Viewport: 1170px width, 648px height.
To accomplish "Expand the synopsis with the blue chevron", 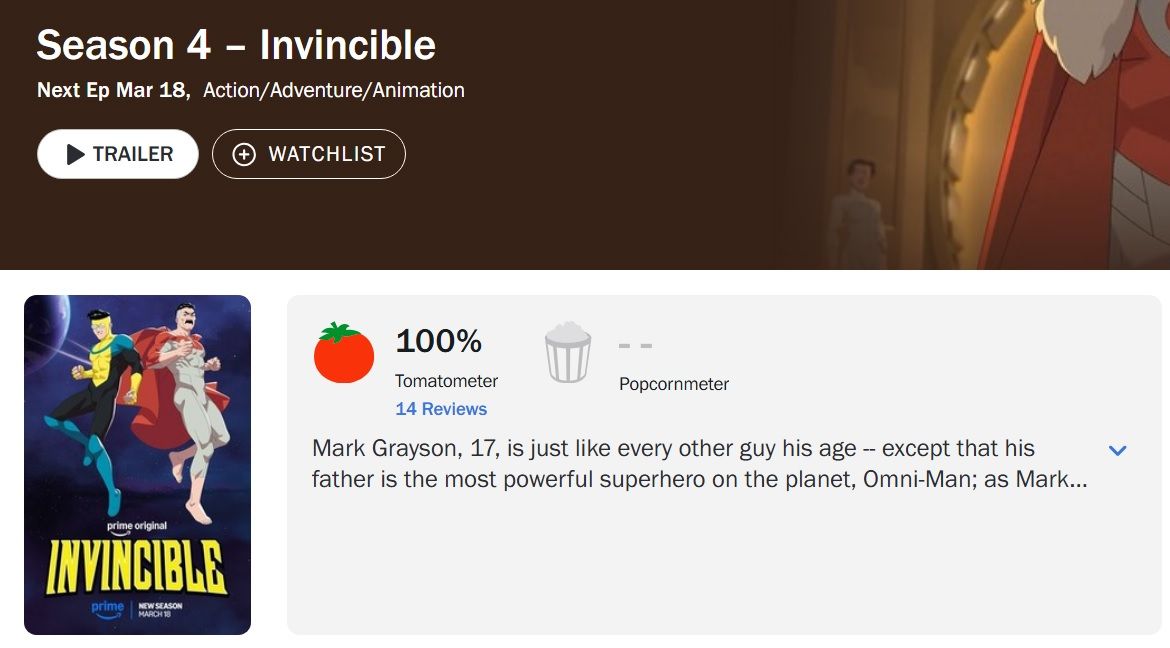I will coord(1117,450).
